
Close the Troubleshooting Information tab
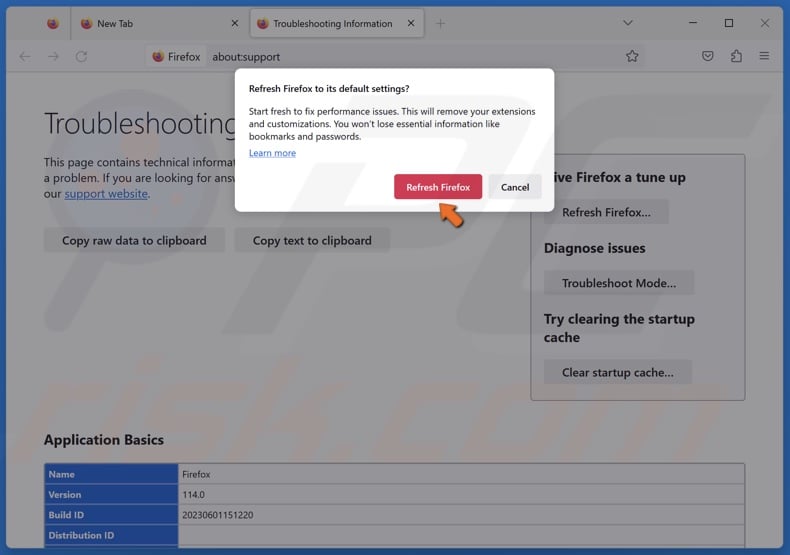tap(411, 24)
